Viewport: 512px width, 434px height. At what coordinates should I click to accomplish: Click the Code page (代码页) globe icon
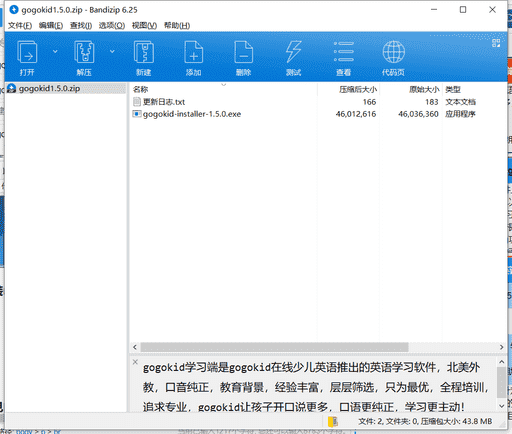pos(394,52)
